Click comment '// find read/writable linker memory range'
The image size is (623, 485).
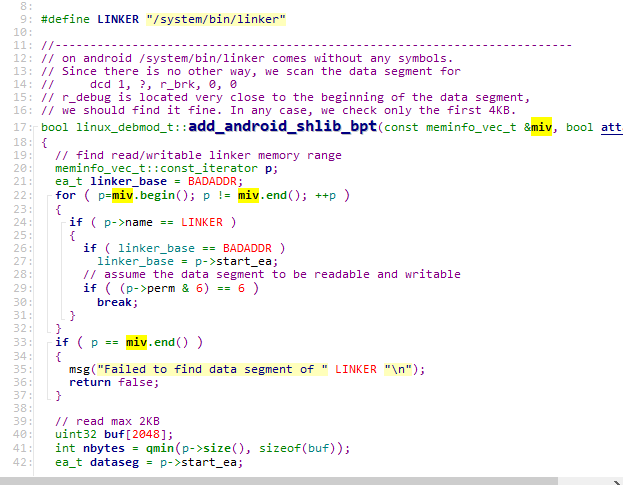click(198, 155)
